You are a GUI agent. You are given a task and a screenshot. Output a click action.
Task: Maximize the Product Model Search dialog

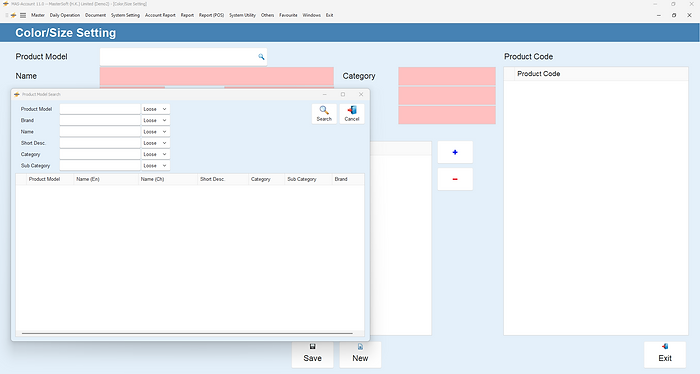[343, 94]
